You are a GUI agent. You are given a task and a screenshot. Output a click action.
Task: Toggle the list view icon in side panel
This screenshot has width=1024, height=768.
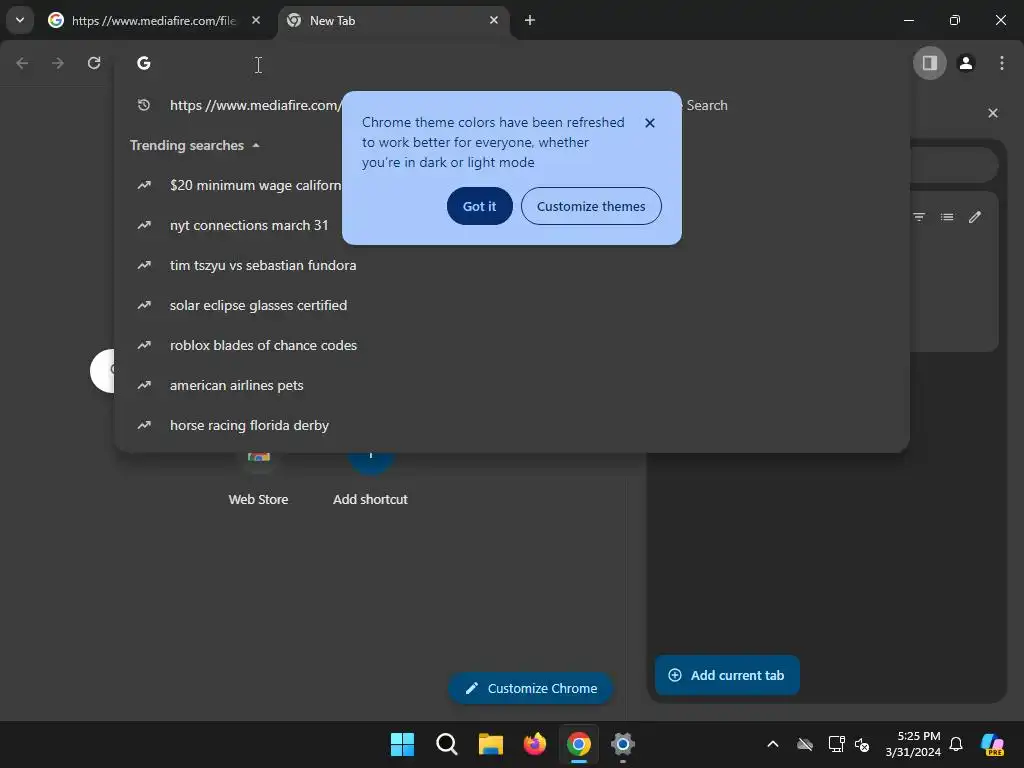947,217
